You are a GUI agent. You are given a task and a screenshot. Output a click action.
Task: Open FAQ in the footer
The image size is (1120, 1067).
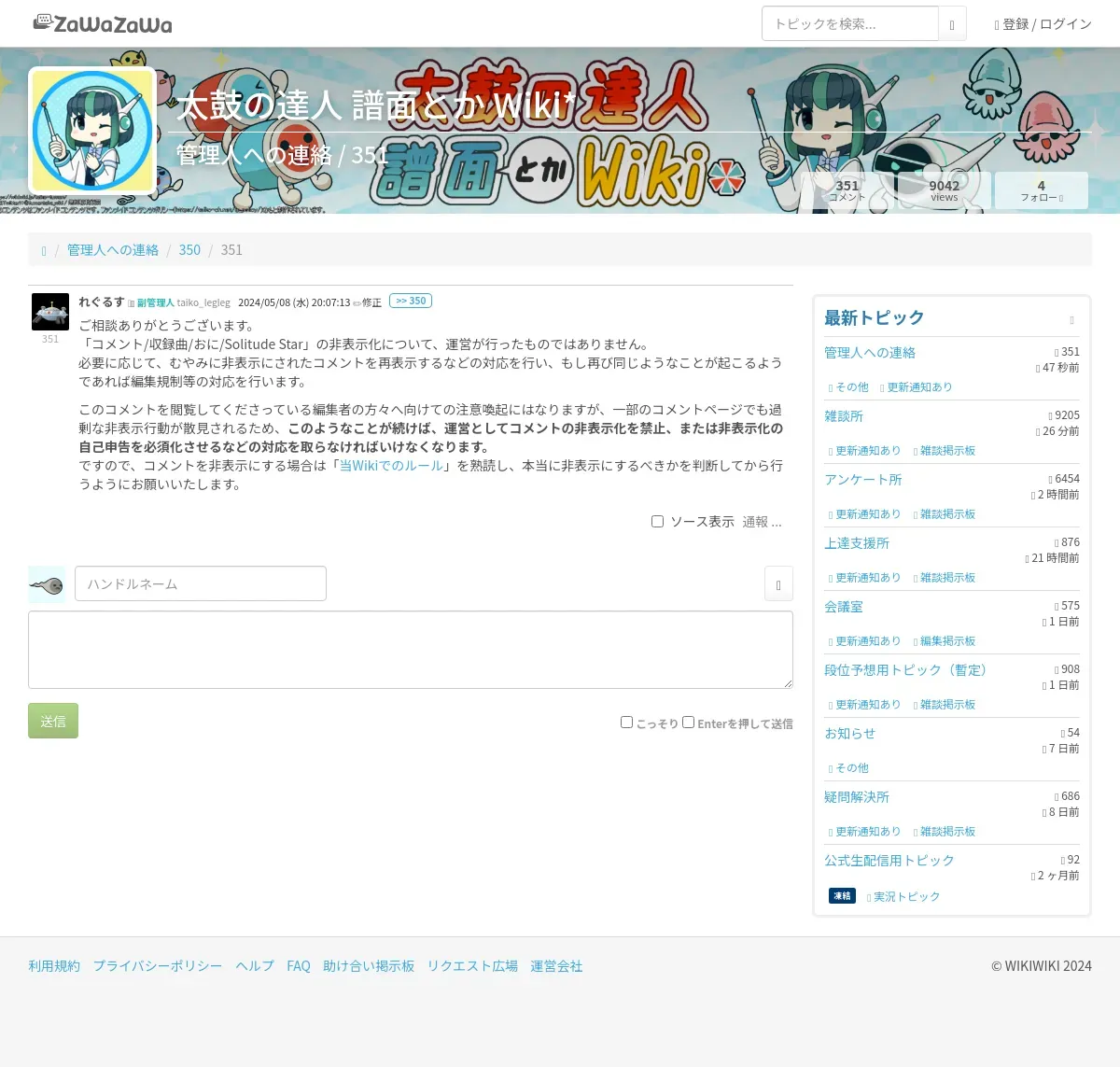[299, 966]
